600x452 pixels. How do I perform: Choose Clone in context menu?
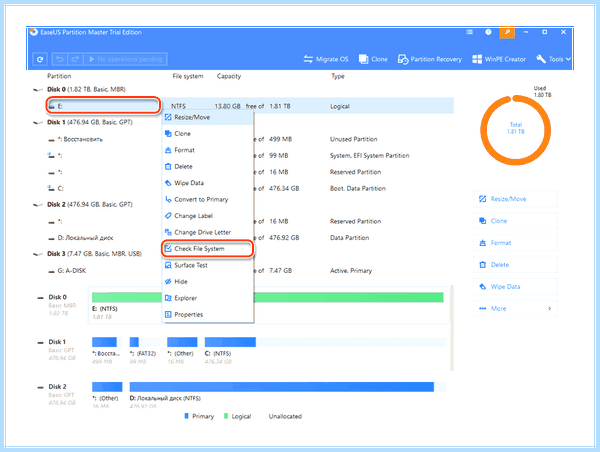click(x=208, y=134)
